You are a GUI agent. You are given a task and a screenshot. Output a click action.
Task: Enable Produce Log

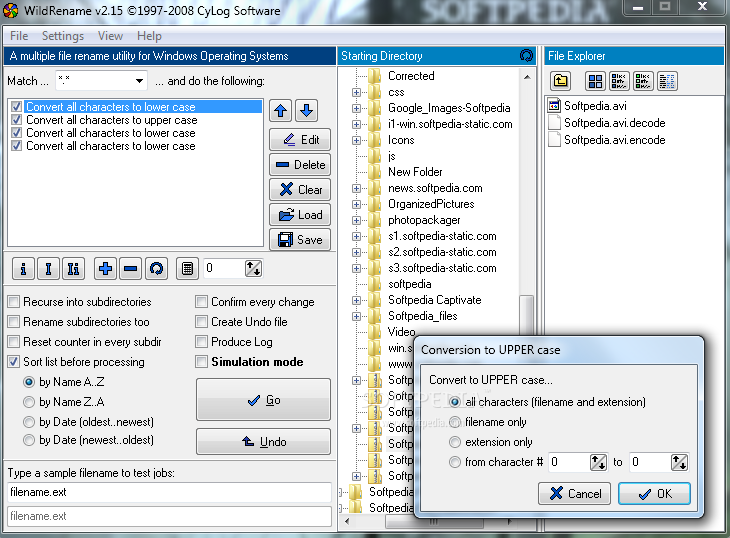point(202,342)
